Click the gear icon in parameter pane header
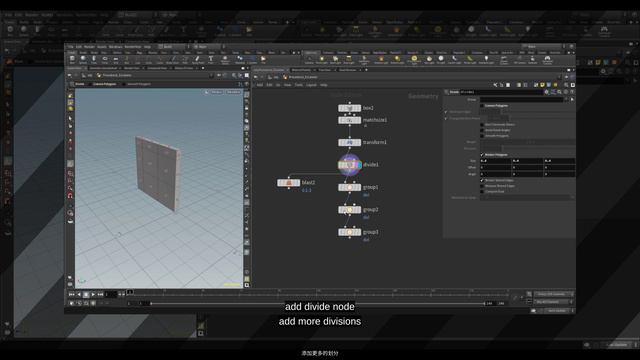 click(547, 92)
